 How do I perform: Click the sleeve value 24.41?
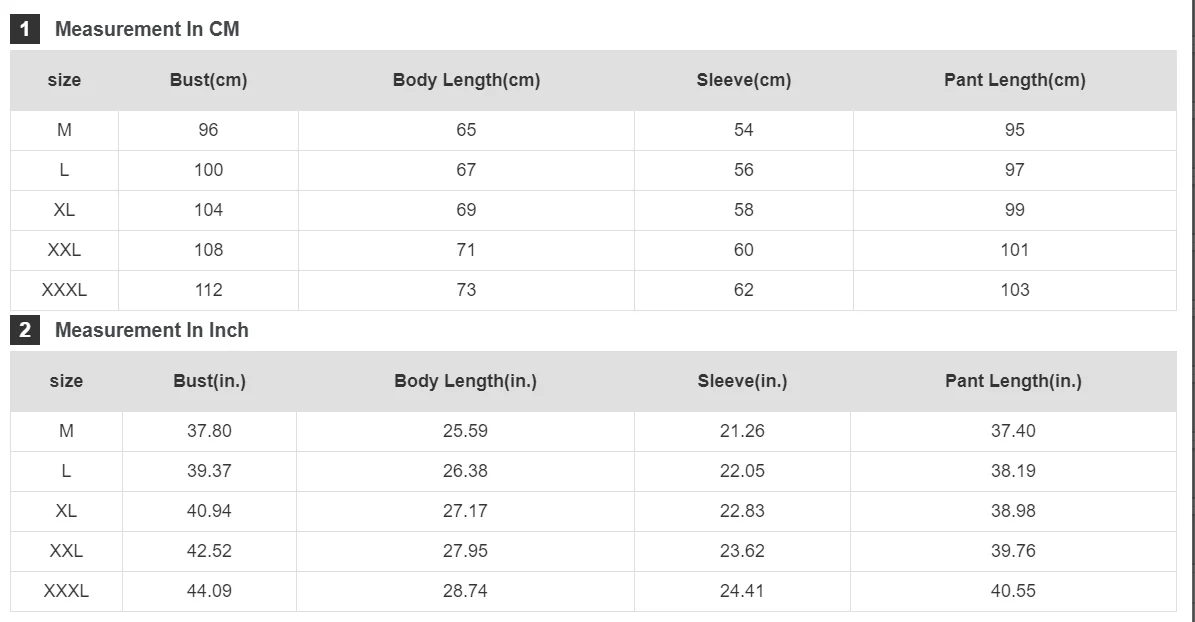(742, 591)
